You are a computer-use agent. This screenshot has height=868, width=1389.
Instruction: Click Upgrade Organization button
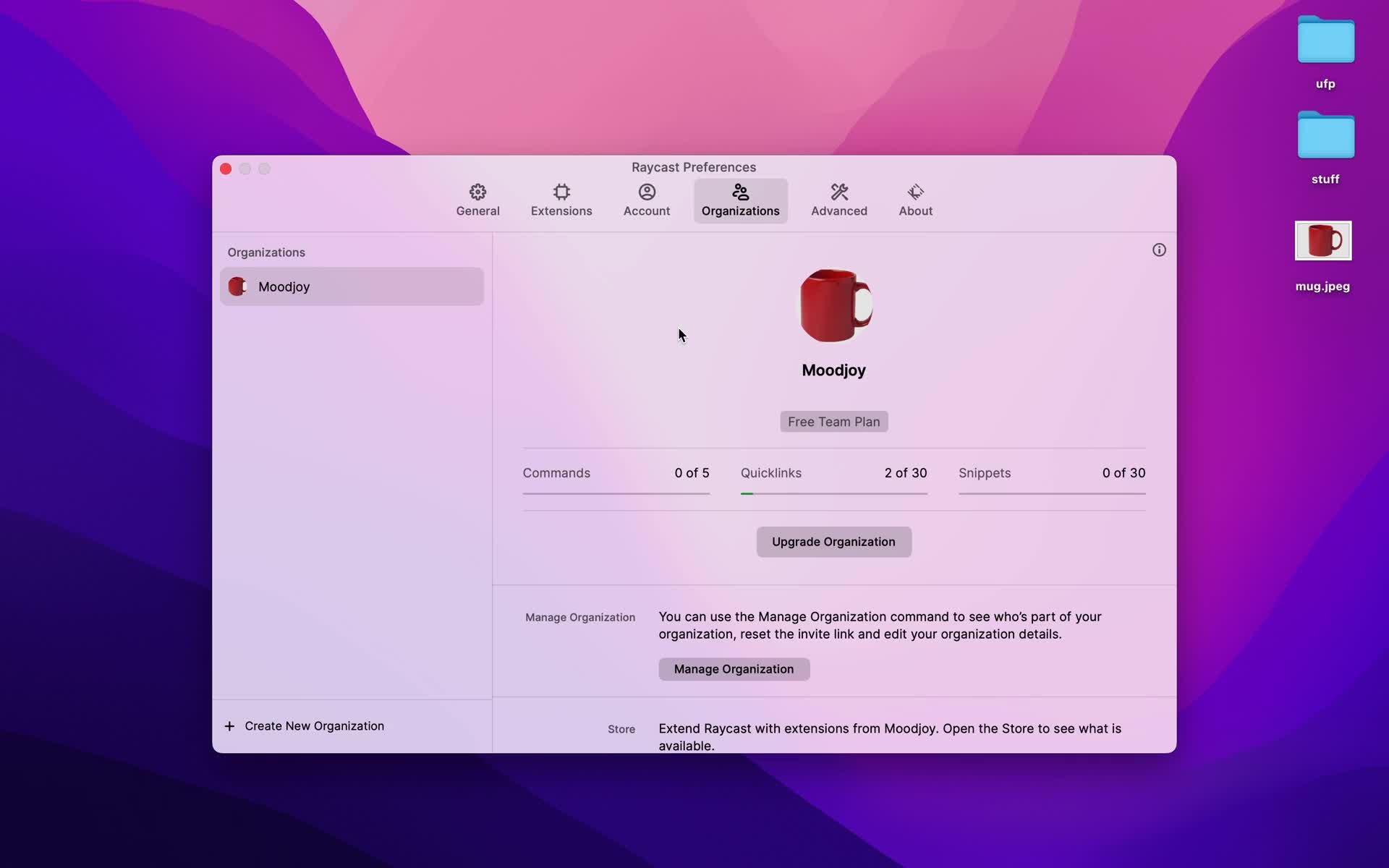click(x=833, y=541)
